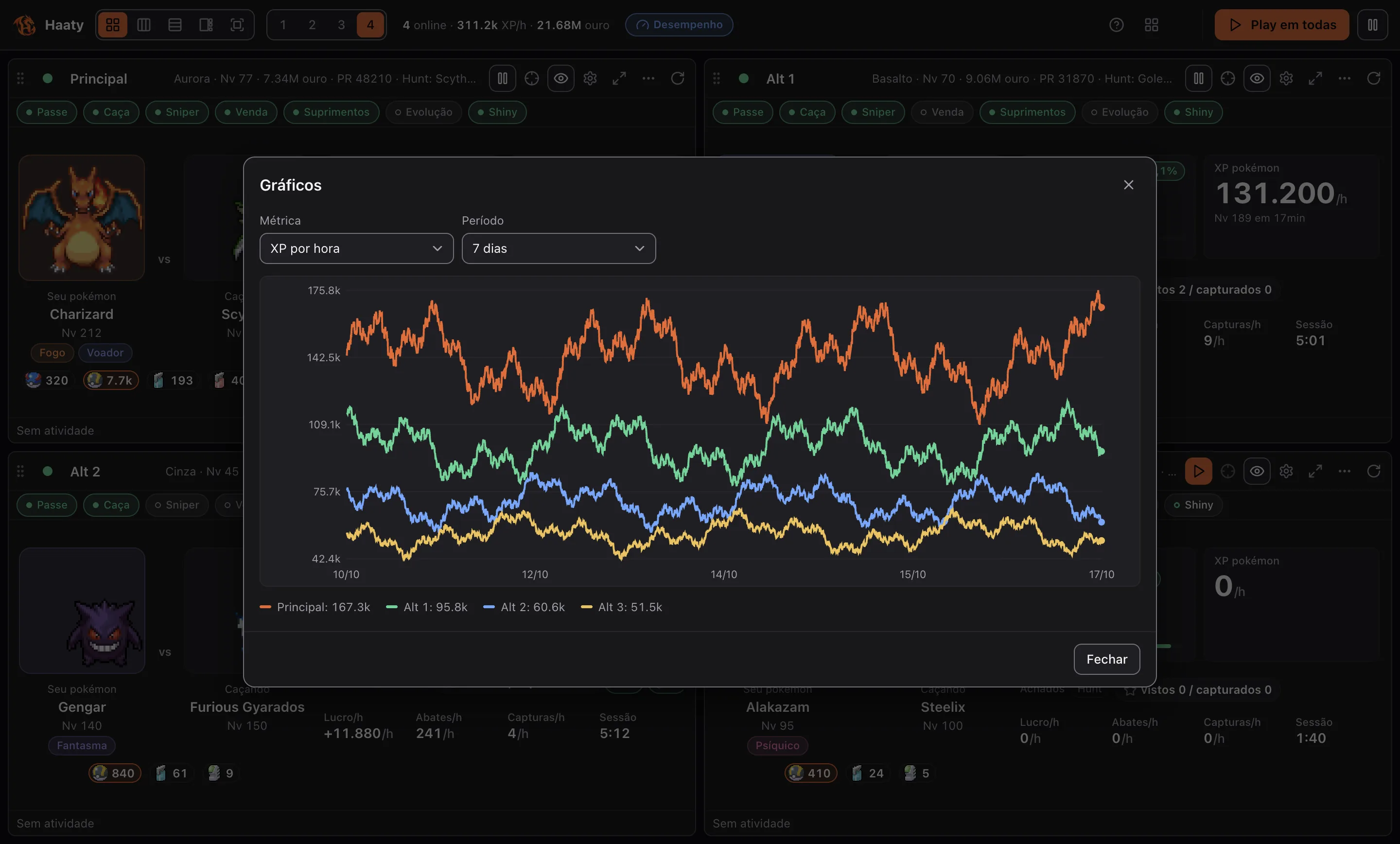Toggle Evolução chip in Principal panel

point(424,112)
